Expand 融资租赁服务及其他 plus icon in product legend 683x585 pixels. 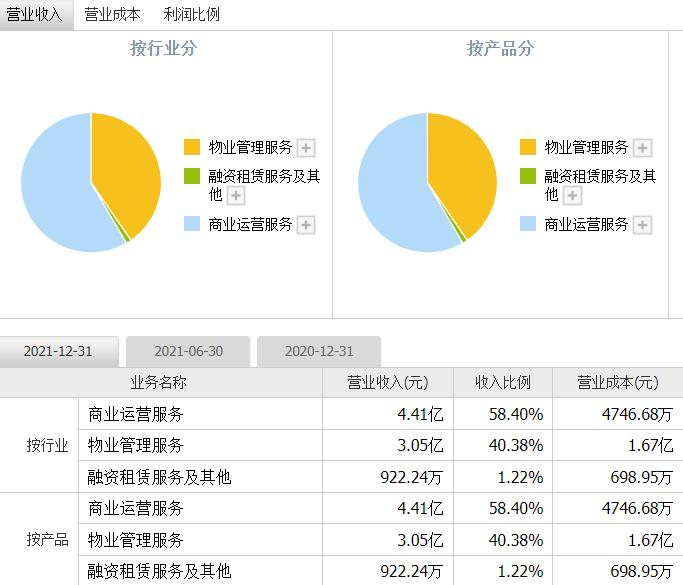pyautogui.click(x=572, y=196)
